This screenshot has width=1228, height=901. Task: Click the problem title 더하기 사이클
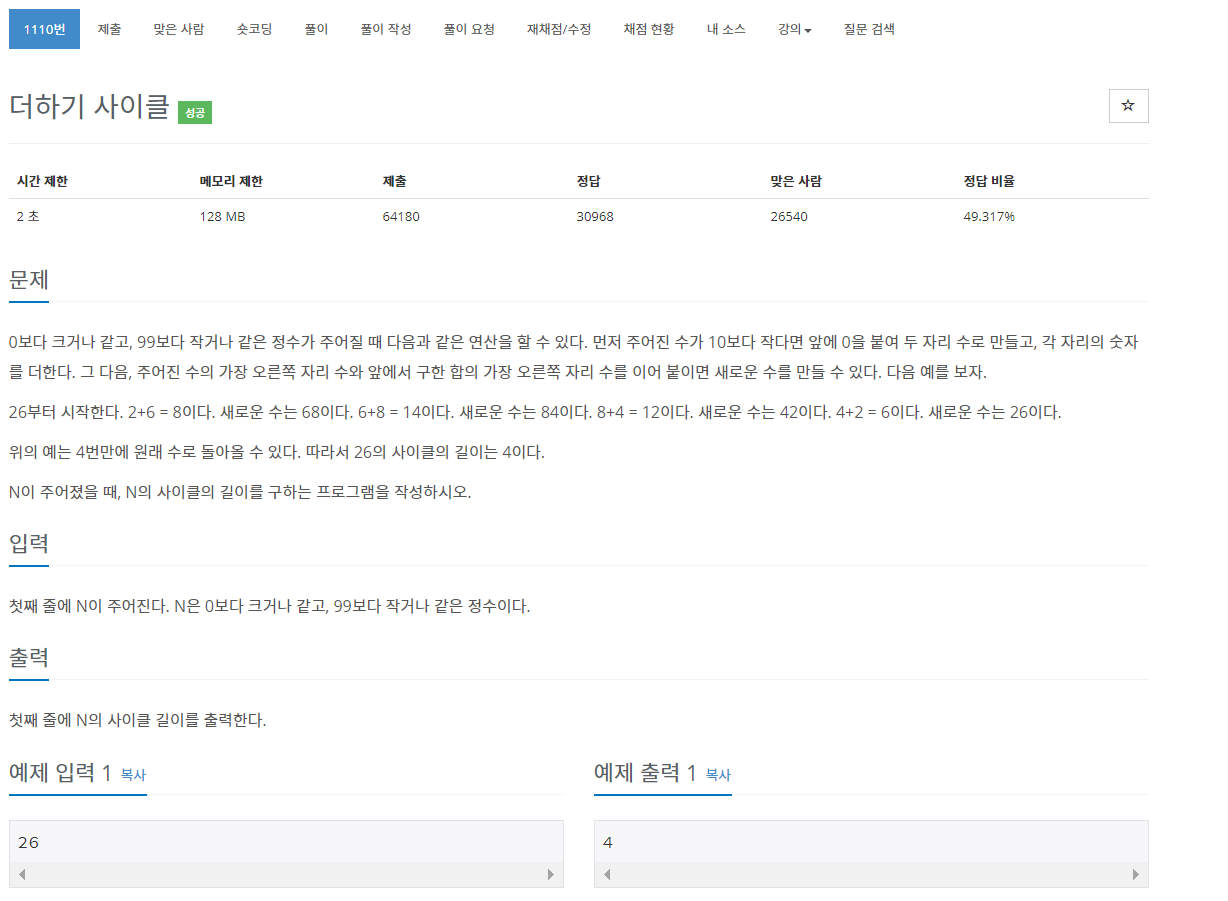pyautogui.click(x=89, y=107)
